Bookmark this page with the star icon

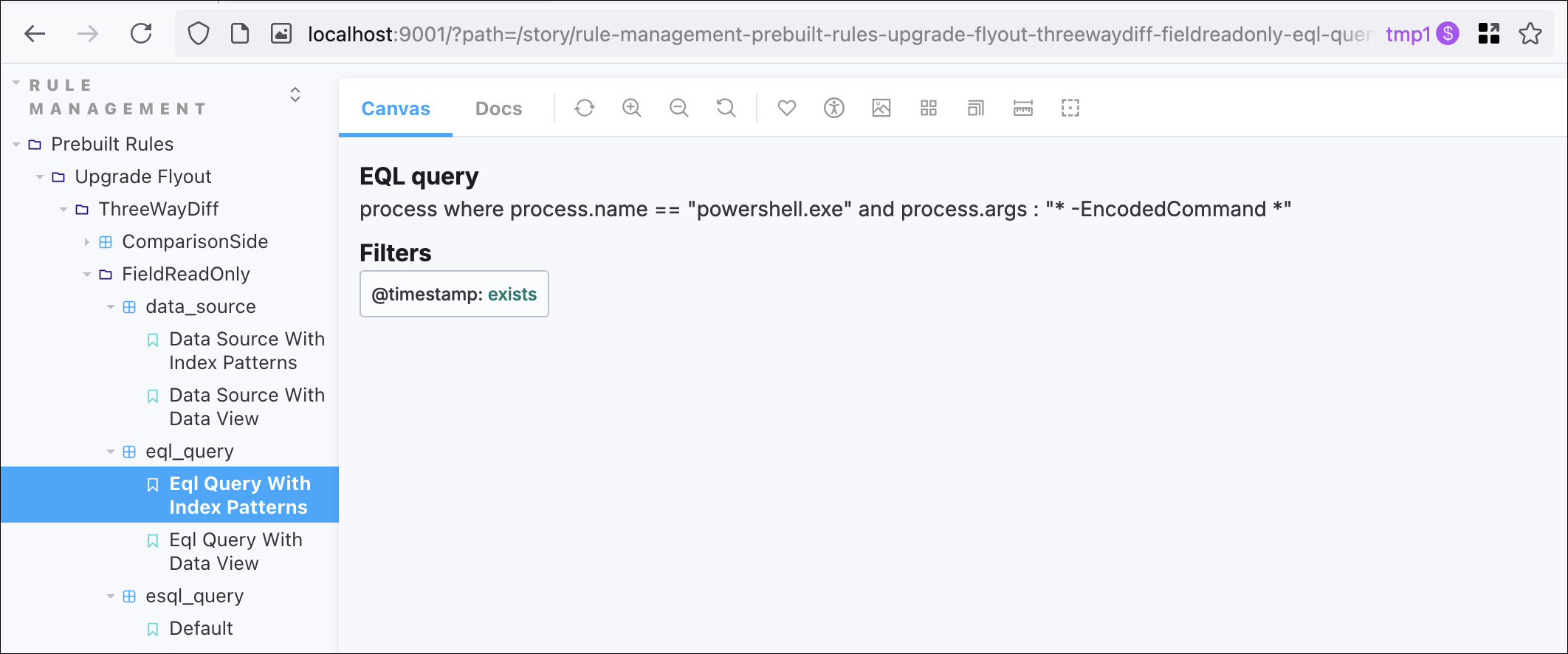(1530, 34)
